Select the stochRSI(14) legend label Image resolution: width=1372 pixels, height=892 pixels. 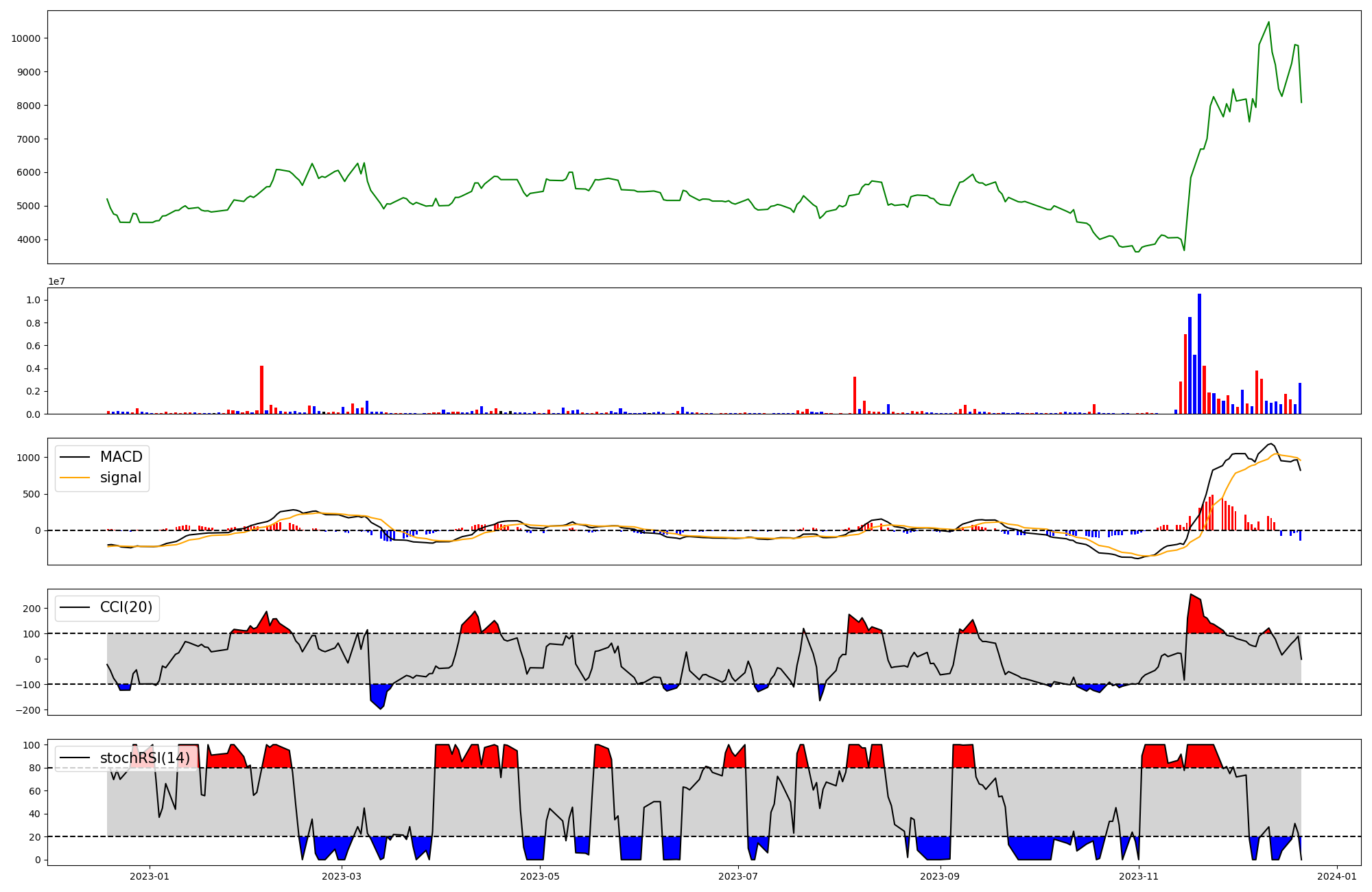point(145,758)
